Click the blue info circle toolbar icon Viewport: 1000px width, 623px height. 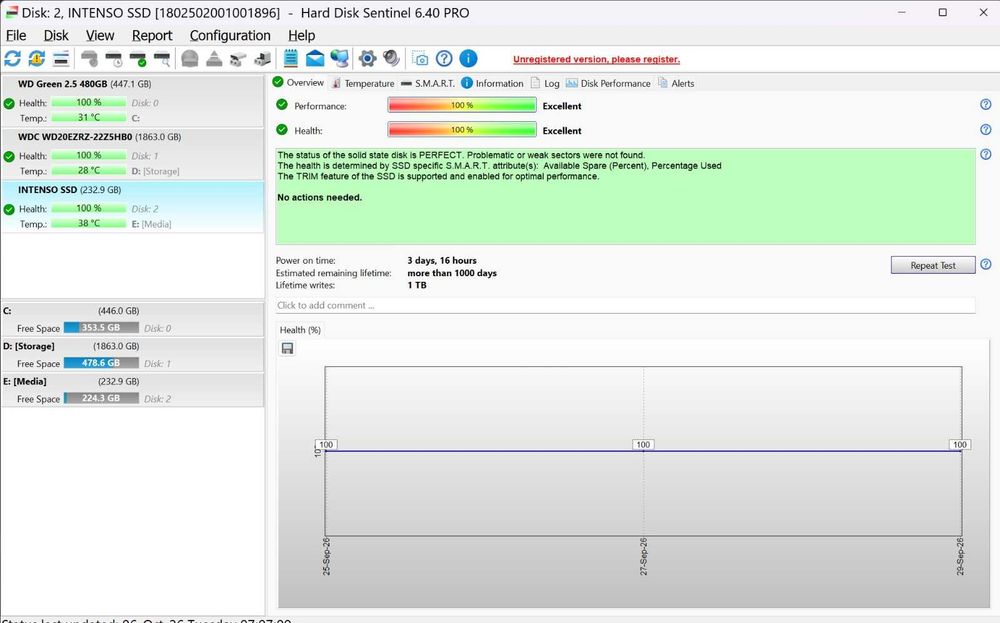click(x=469, y=59)
